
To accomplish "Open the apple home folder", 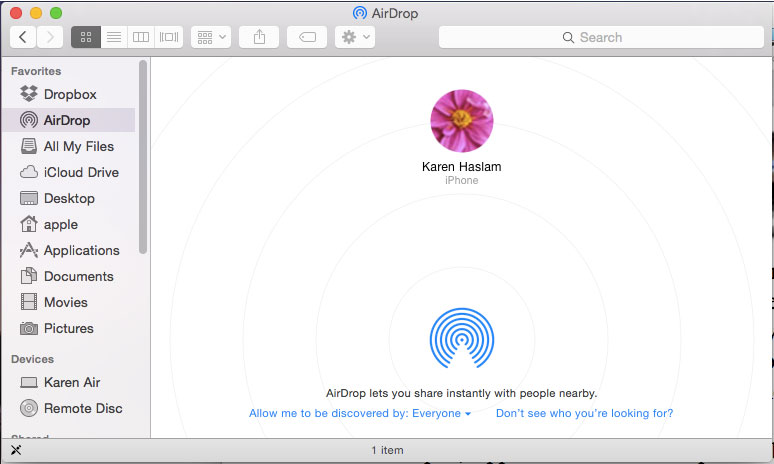I will pyautogui.click(x=68, y=225).
